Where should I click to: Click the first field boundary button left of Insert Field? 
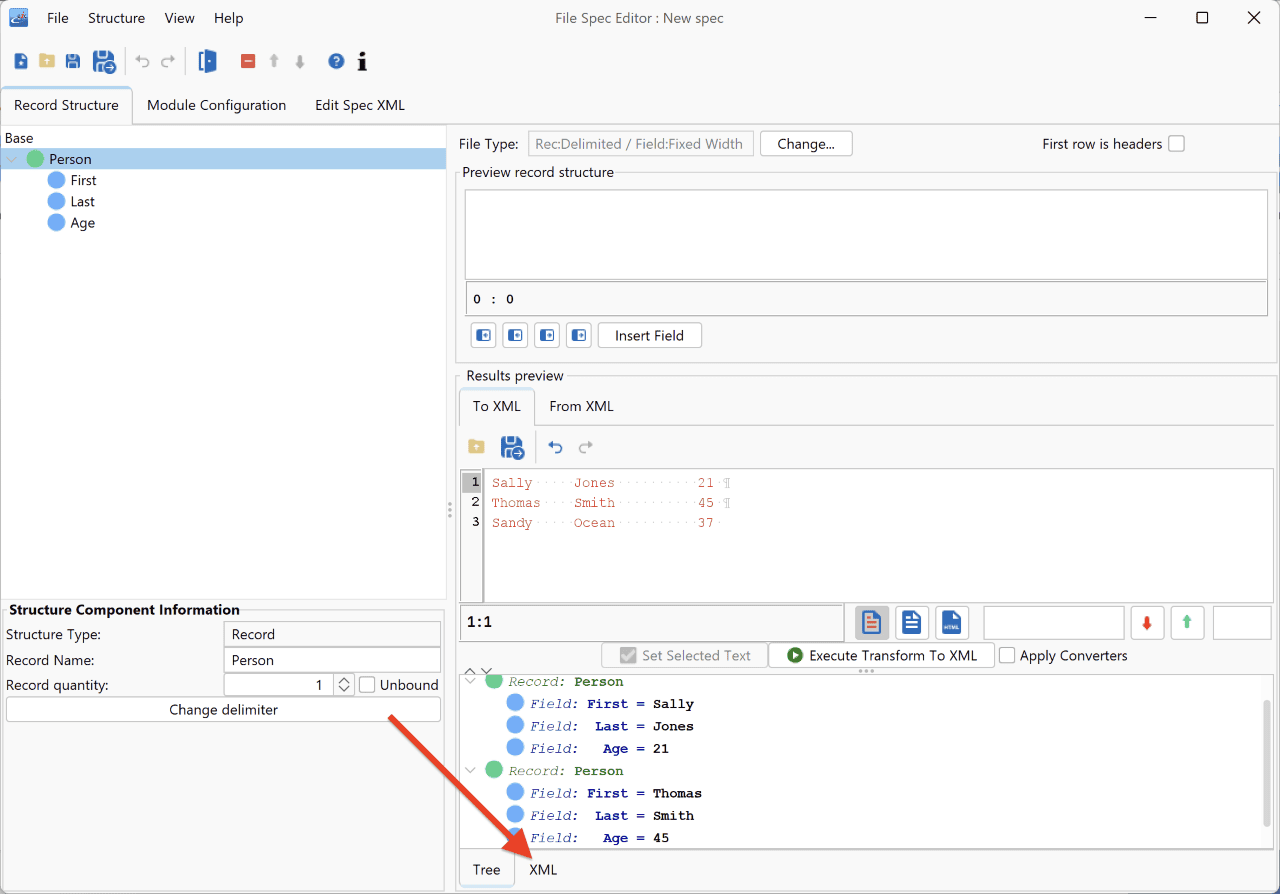[483, 336]
